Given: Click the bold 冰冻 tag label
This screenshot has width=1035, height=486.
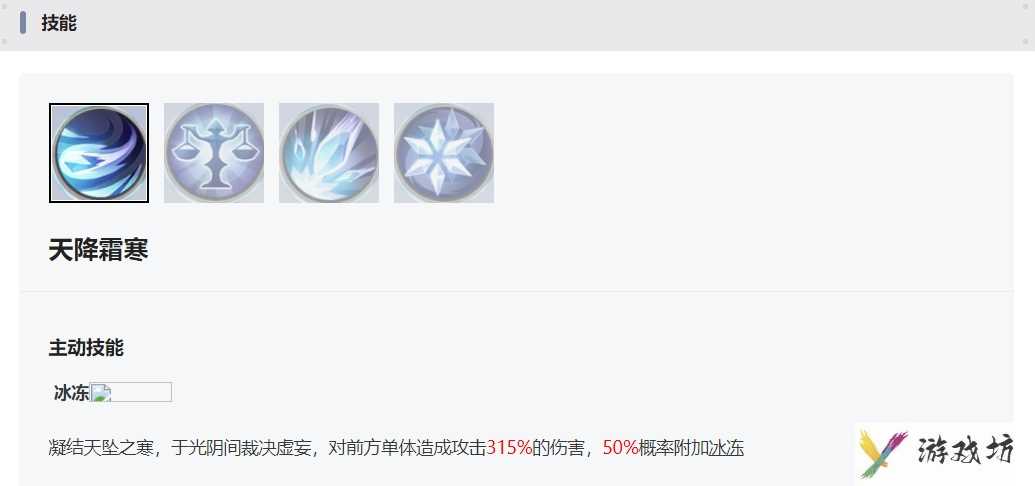Looking at the screenshot, I should (x=71, y=393).
